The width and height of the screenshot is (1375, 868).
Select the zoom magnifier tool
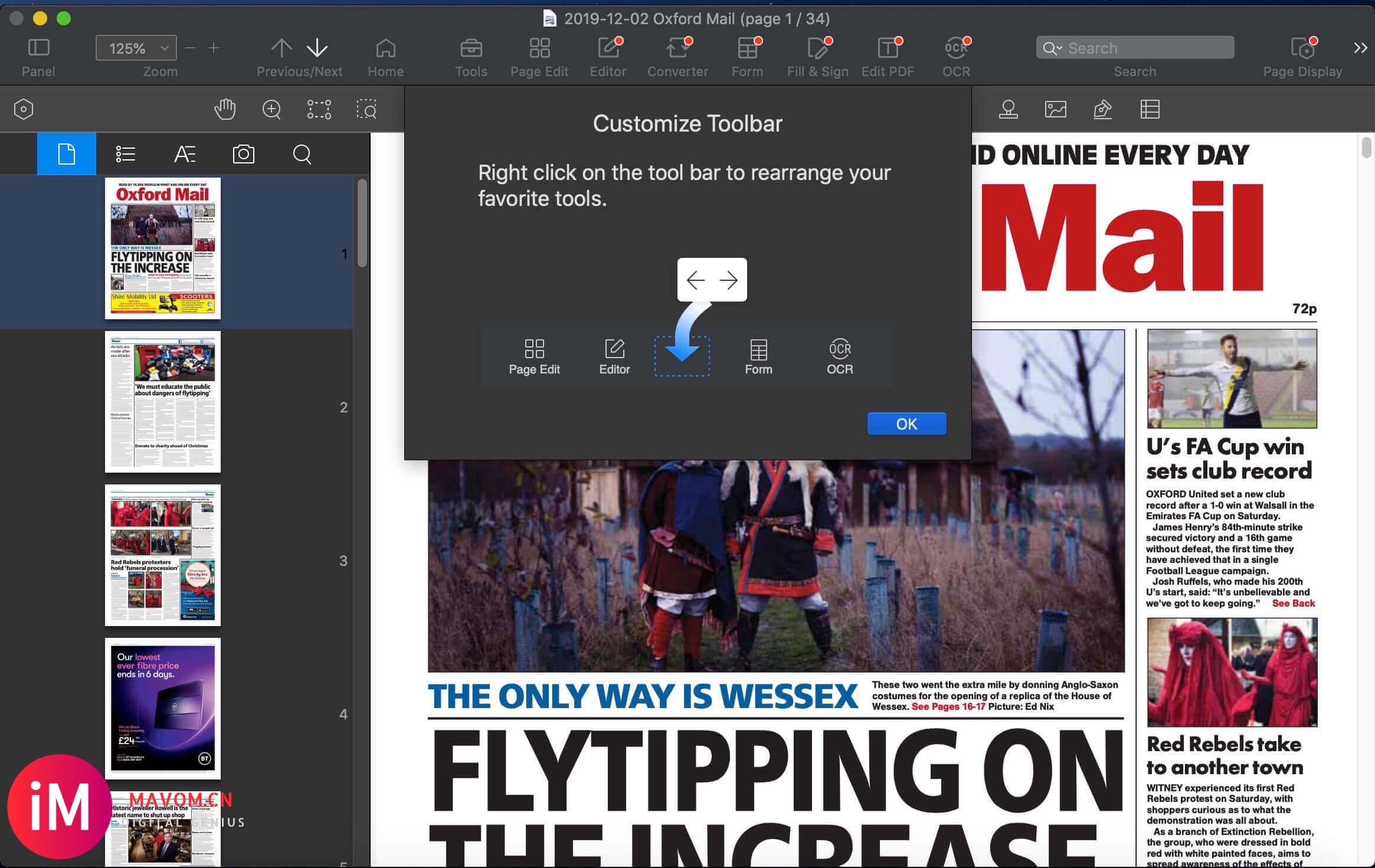pyautogui.click(x=271, y=109)
